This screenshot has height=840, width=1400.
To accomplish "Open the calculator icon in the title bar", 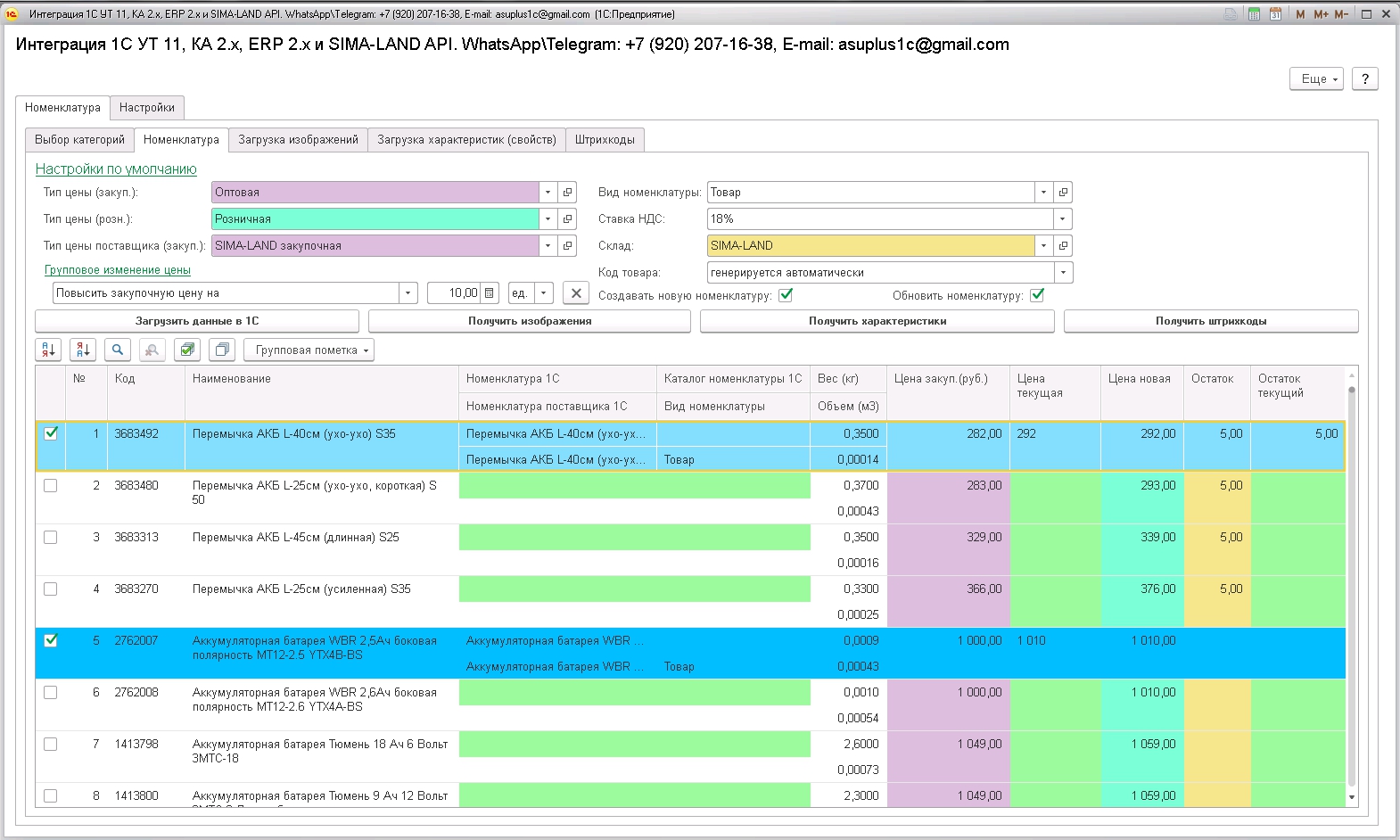I will coord(1254,14).
